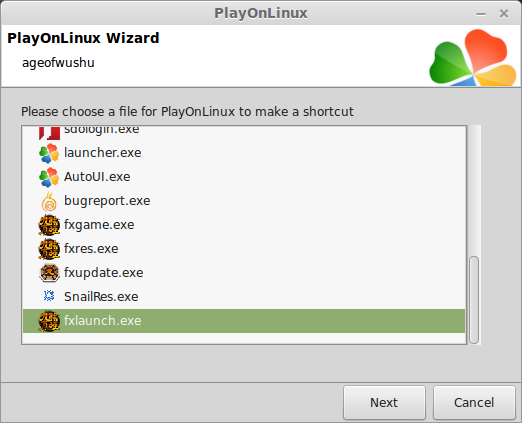Click the fxgame.exe game icon

[x=49, y=225]
